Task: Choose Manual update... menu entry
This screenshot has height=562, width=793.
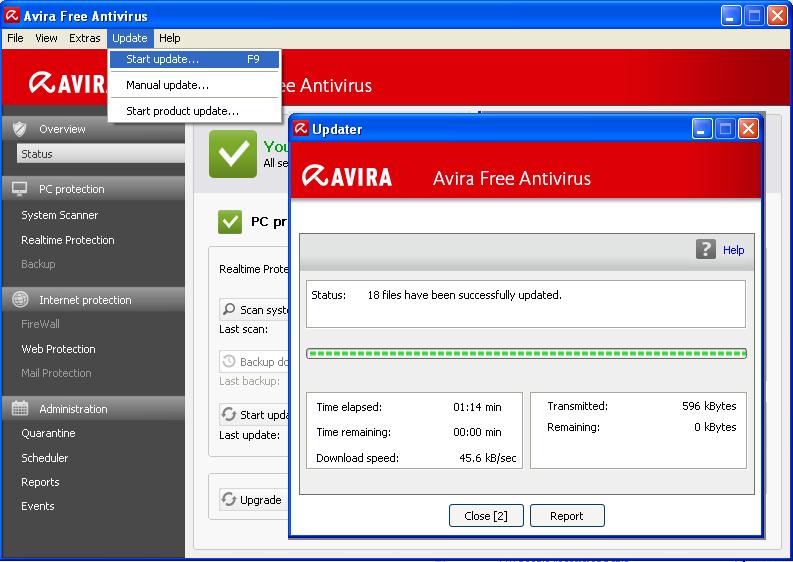Action: [x=194, y=85]
